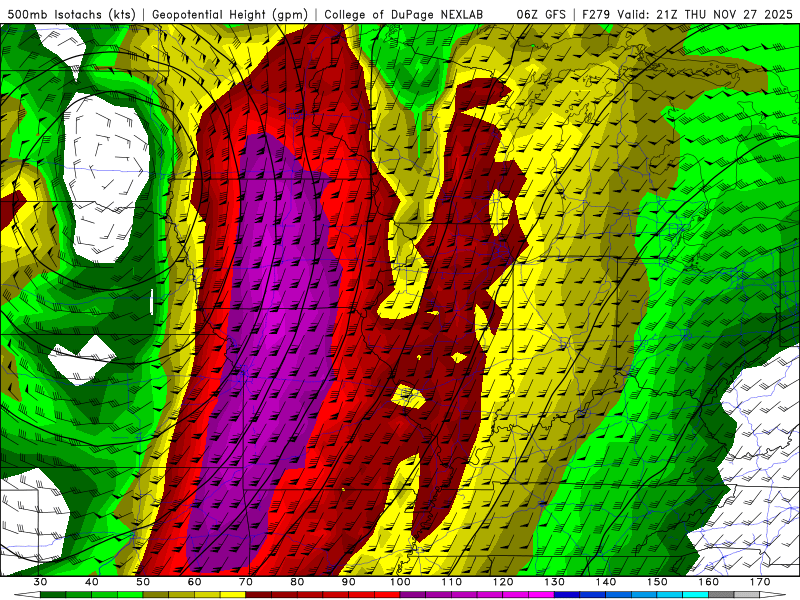Click the '90' value on the color scale

click(348, 582)
